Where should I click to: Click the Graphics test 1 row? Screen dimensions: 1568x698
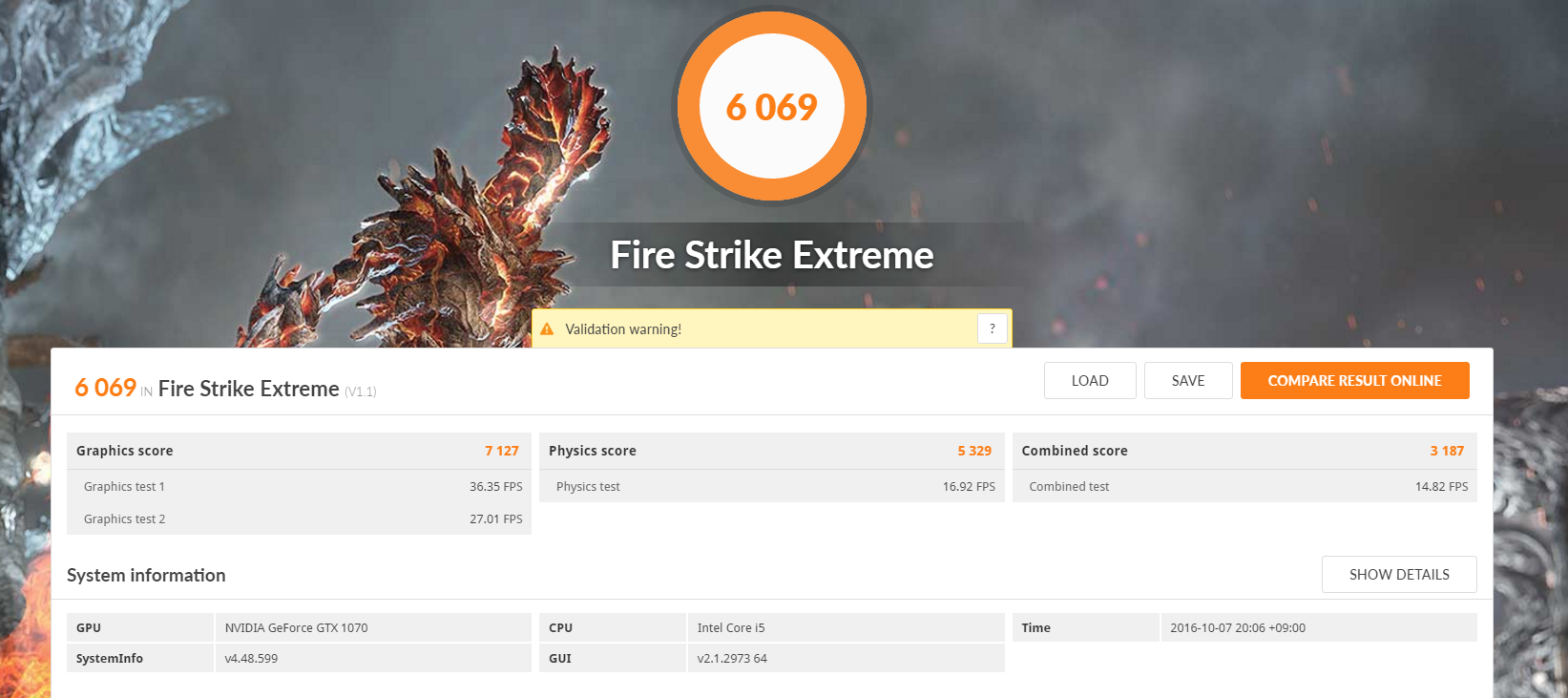299,486
